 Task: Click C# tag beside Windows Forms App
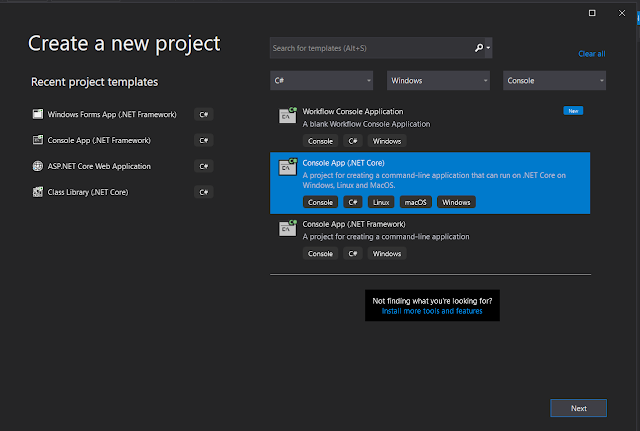click(204, 115)
